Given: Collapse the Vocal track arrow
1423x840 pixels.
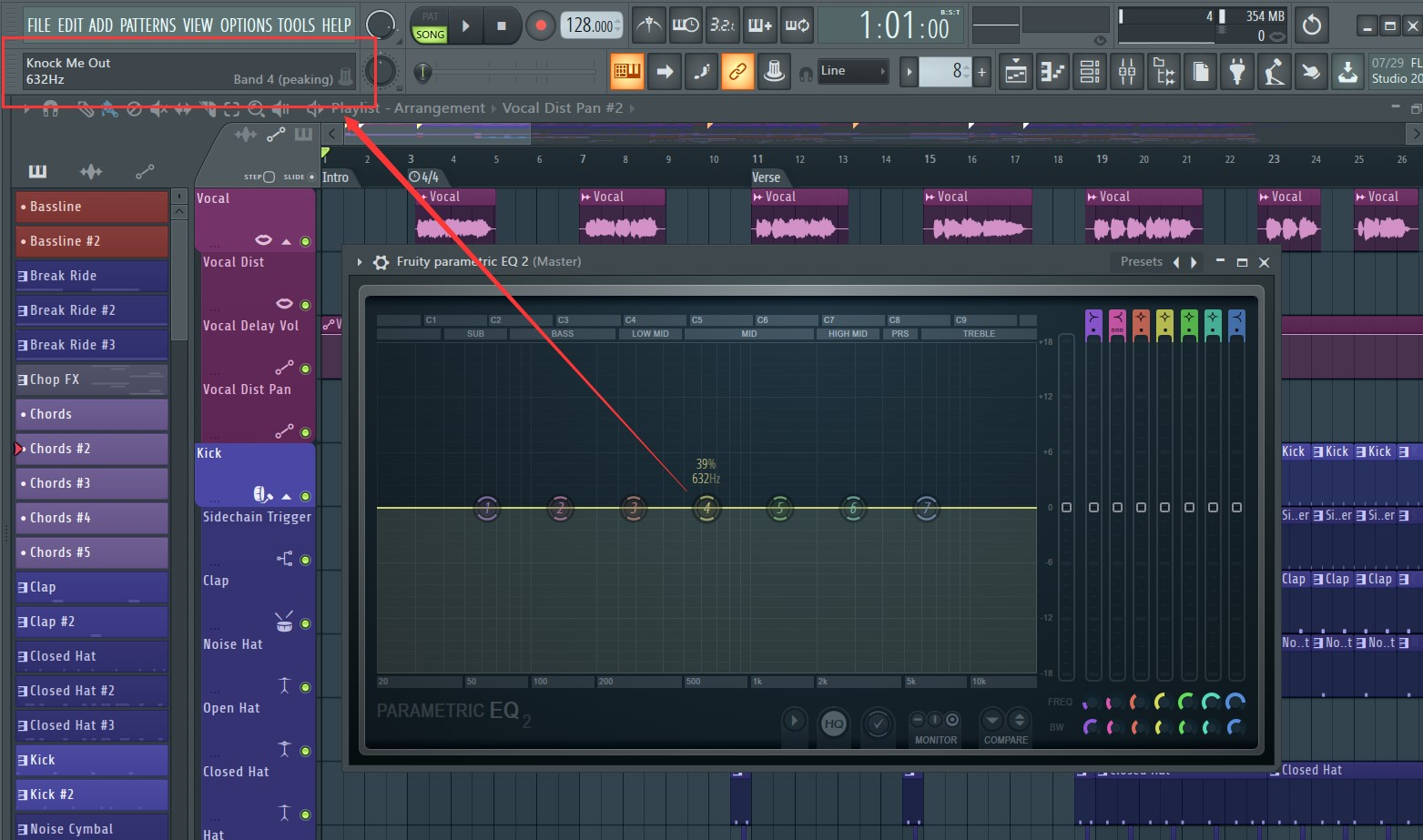Looking at the screenshot, I should tap(286, 241).
